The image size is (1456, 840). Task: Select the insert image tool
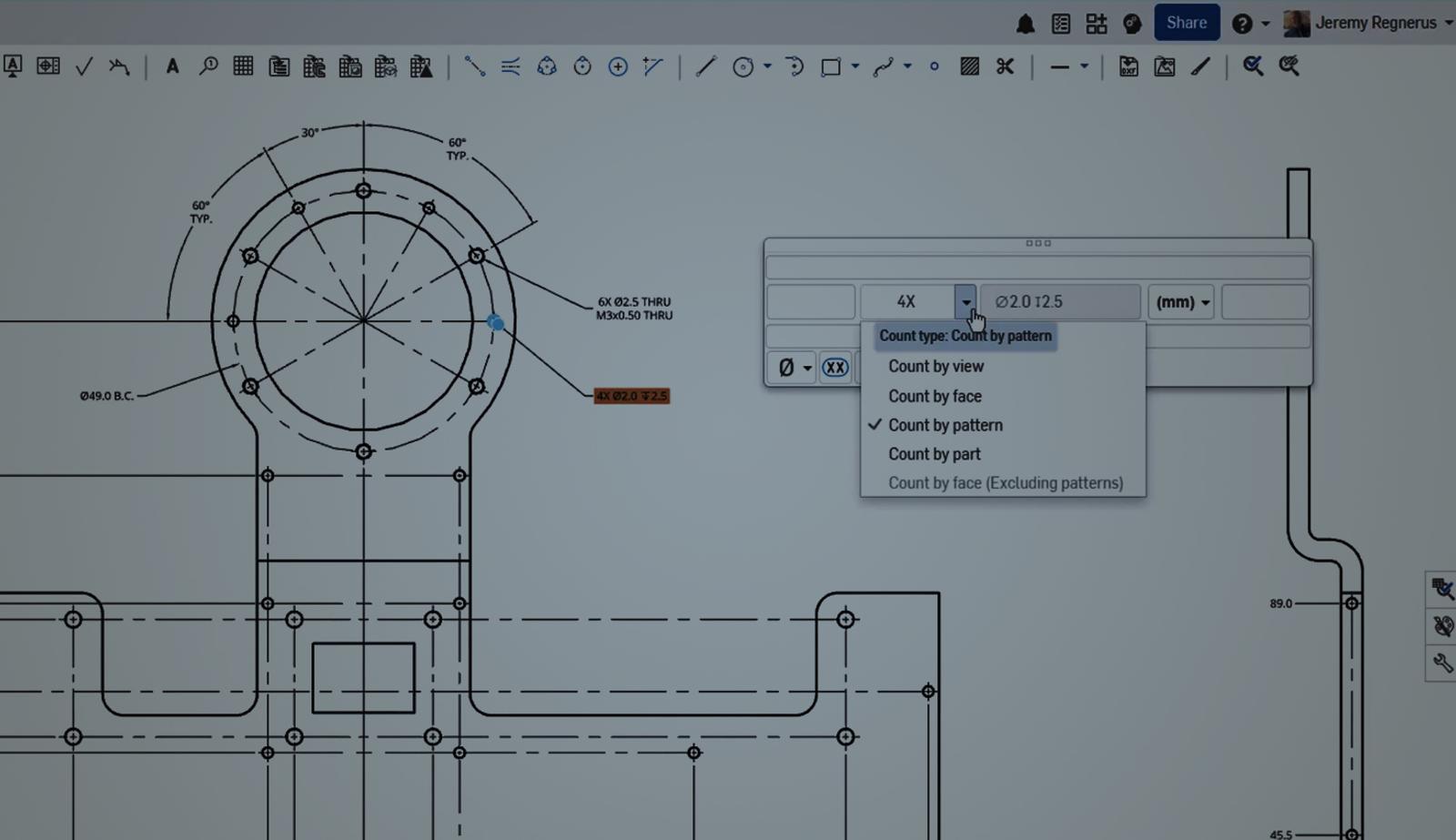[1166, 66]
